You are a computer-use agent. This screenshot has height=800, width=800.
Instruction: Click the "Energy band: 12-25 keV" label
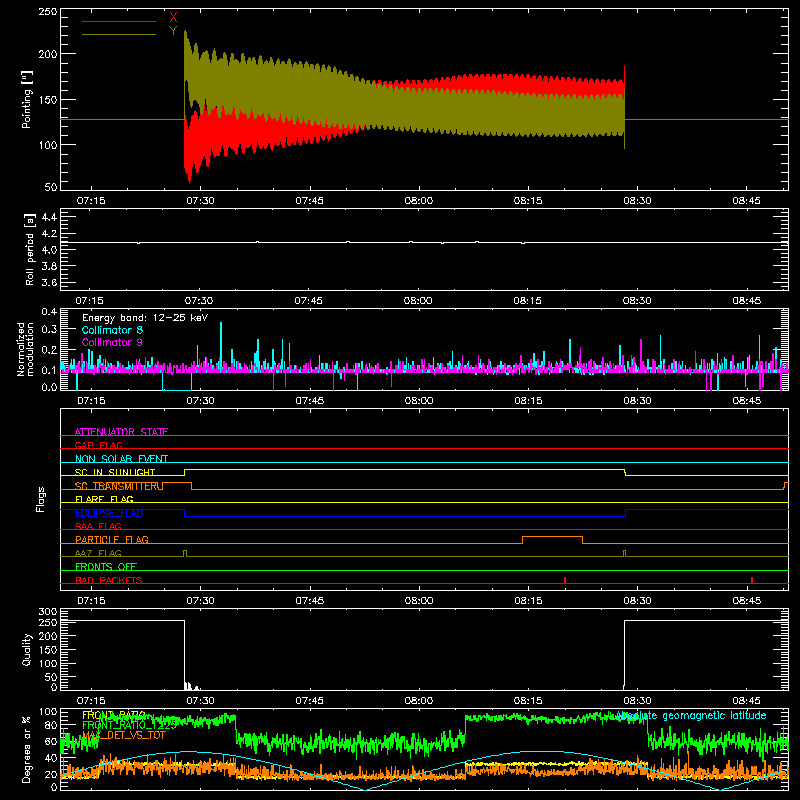point(145,318)
